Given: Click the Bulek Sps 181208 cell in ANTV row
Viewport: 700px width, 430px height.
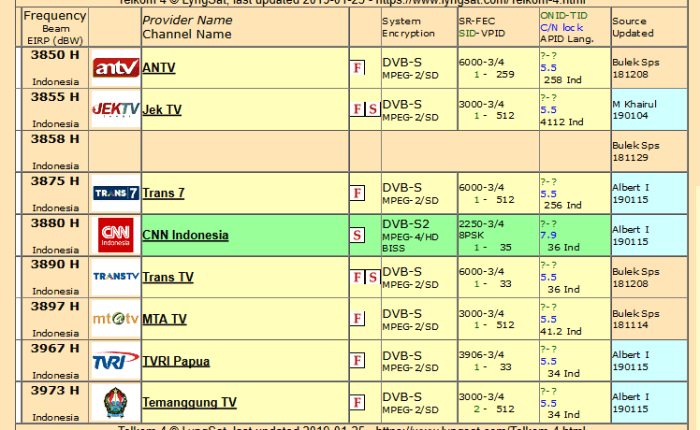Looking at the screenshot, I should point(649,68).
